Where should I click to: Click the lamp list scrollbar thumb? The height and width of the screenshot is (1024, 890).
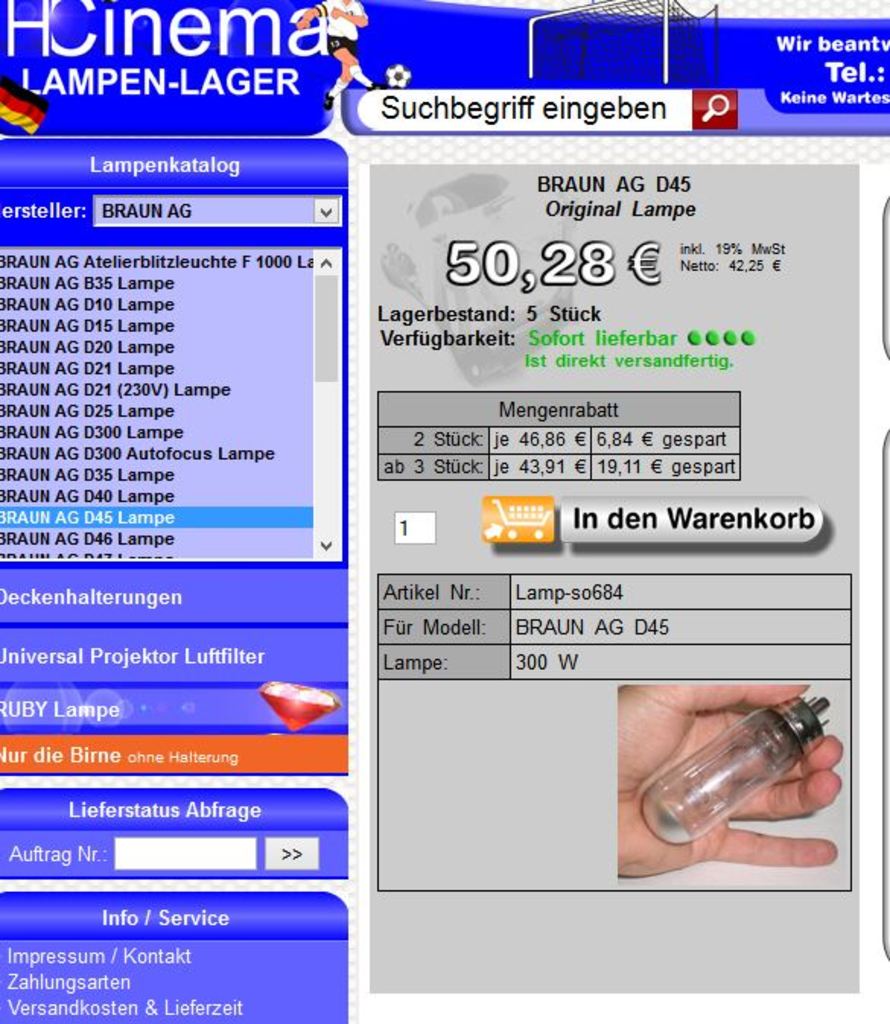326,328
